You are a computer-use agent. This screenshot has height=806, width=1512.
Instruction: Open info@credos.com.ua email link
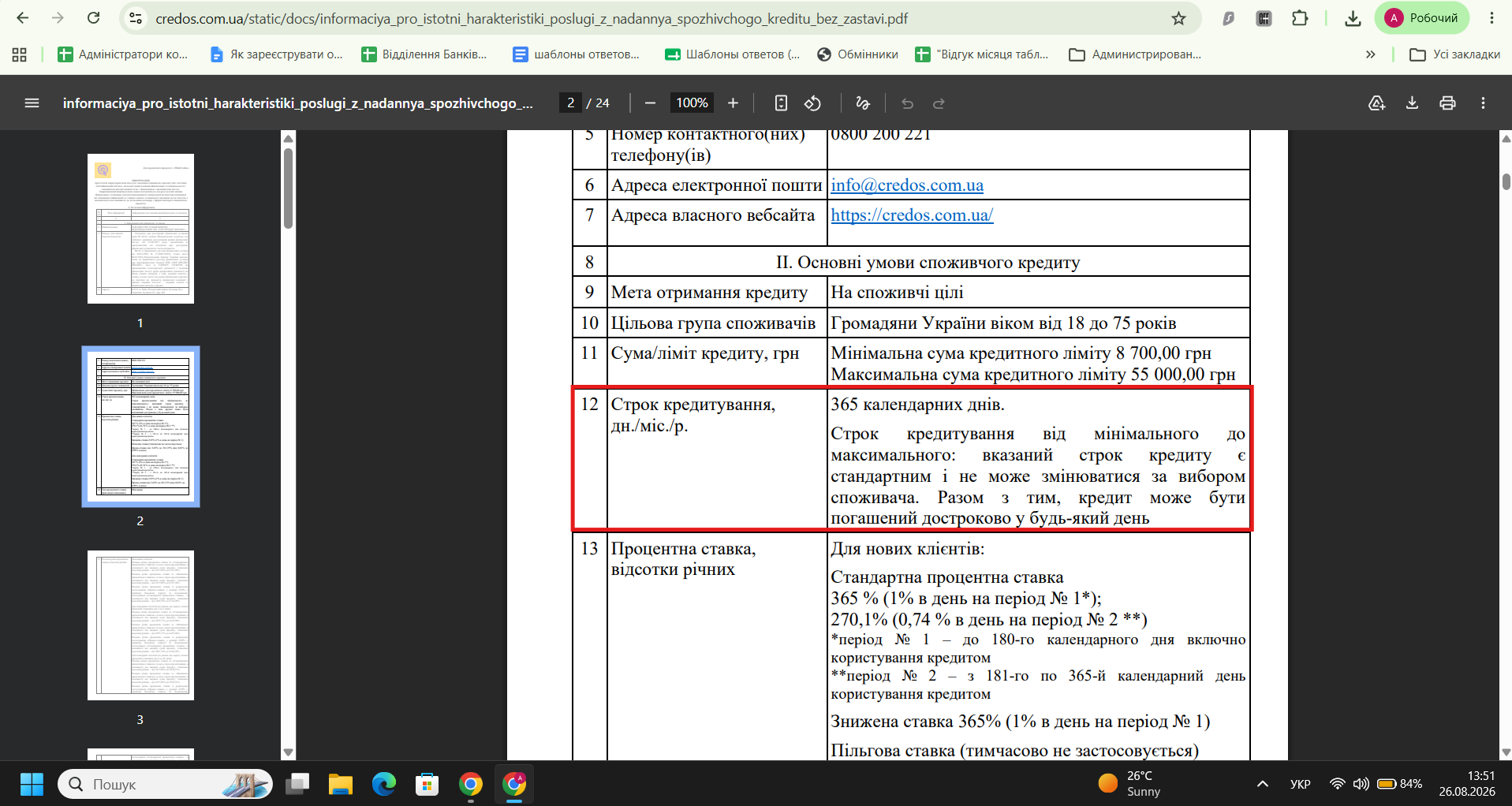click(x=907, y=185)
